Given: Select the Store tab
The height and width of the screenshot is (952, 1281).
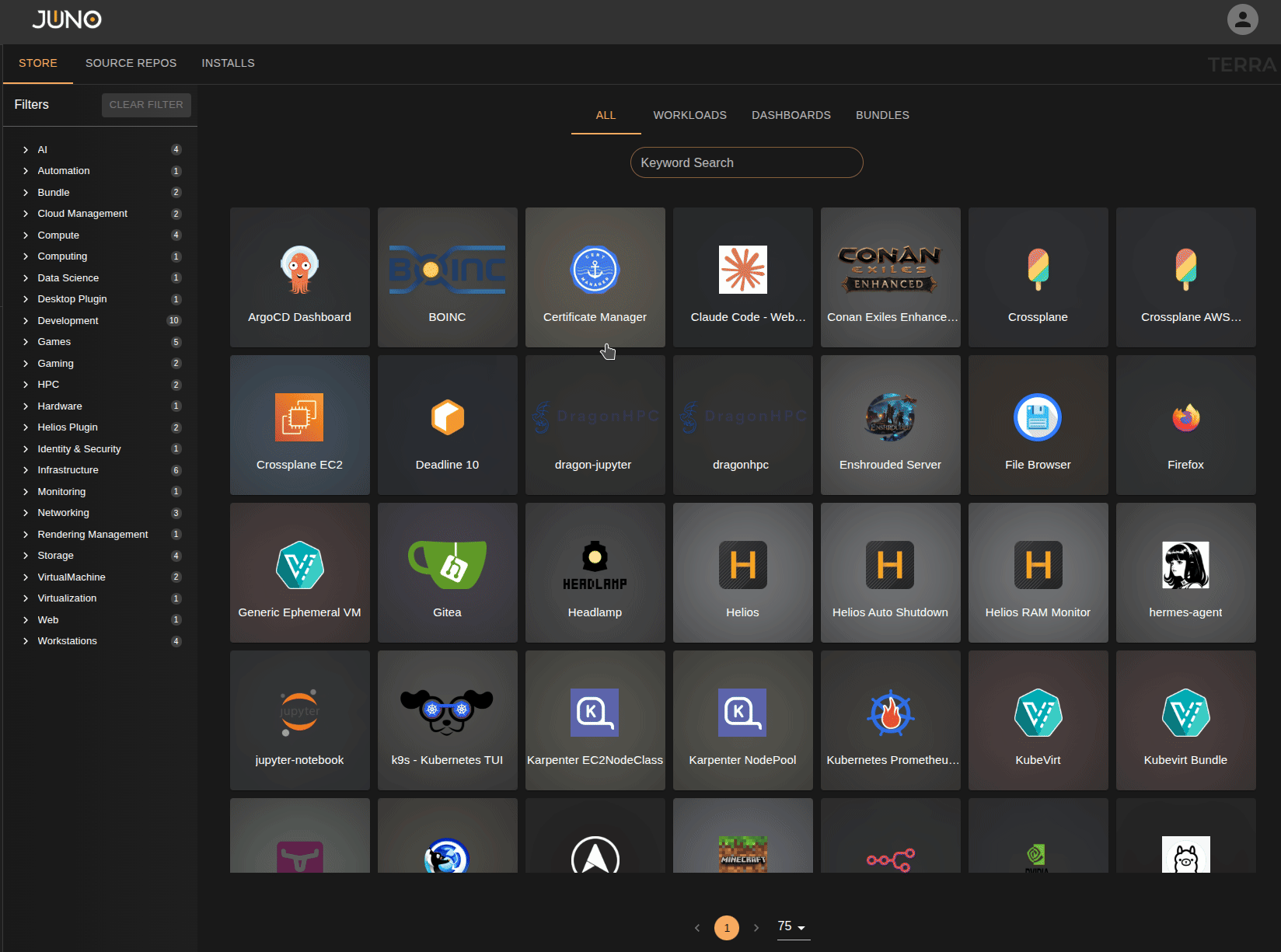Looking at the screenshot, I should point(38,63).
